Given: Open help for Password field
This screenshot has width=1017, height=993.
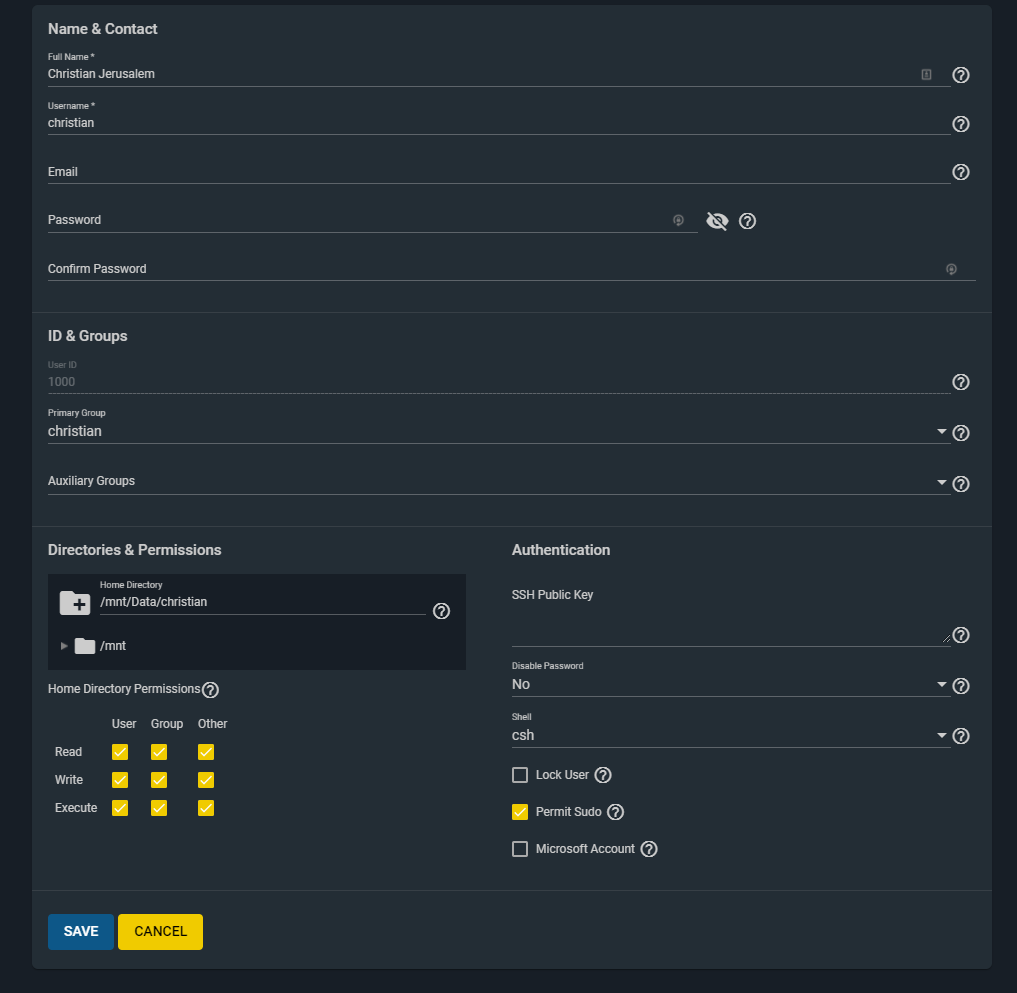Looking at the screenshot, I should click(x=747, y=221).
